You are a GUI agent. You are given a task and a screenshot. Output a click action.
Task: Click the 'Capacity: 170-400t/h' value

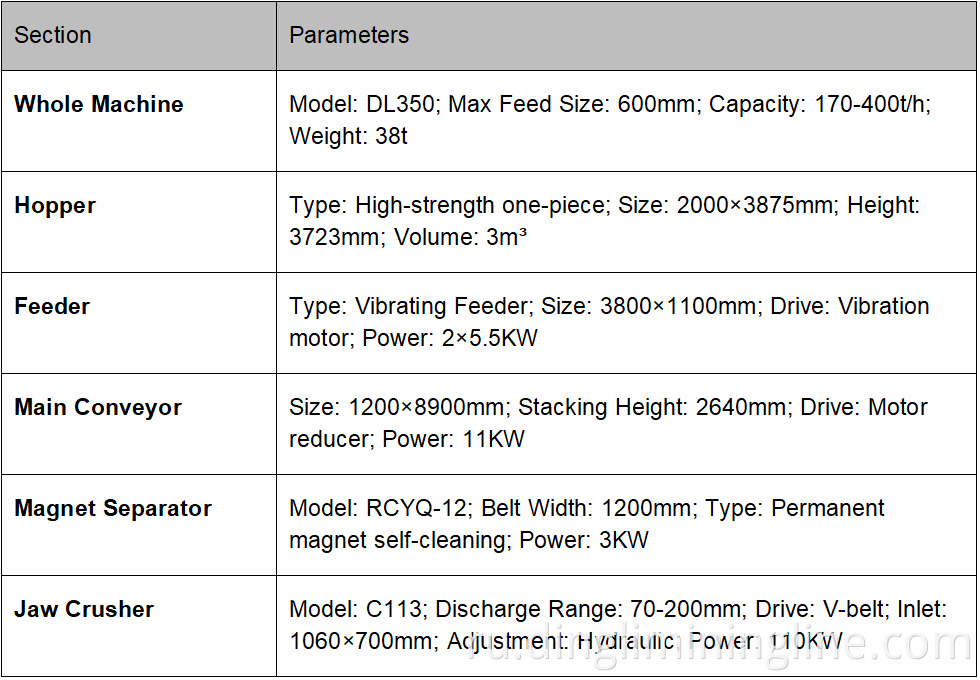(x=819, y=104)
